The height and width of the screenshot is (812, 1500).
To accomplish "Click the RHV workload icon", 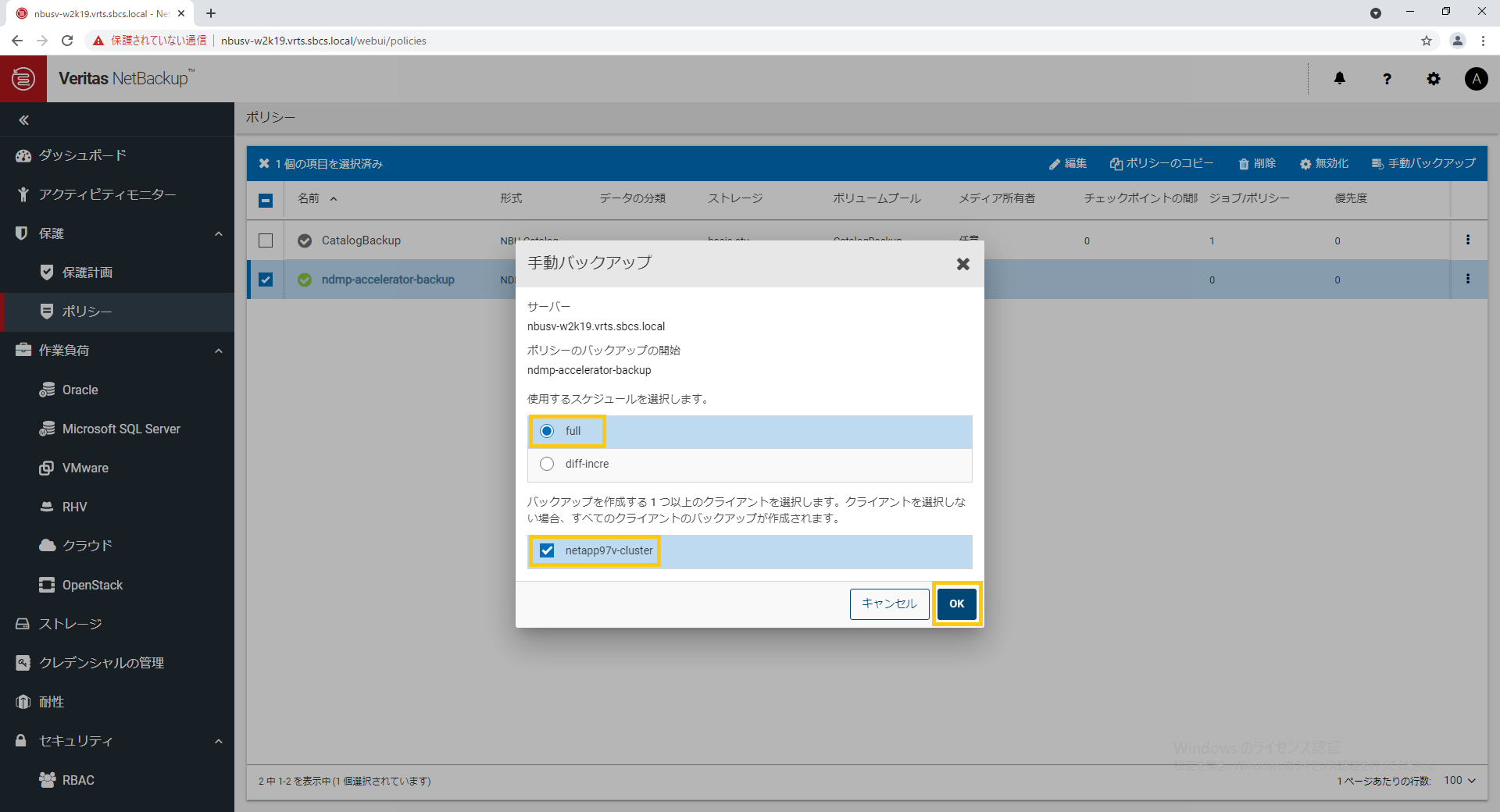I will 47,507.
